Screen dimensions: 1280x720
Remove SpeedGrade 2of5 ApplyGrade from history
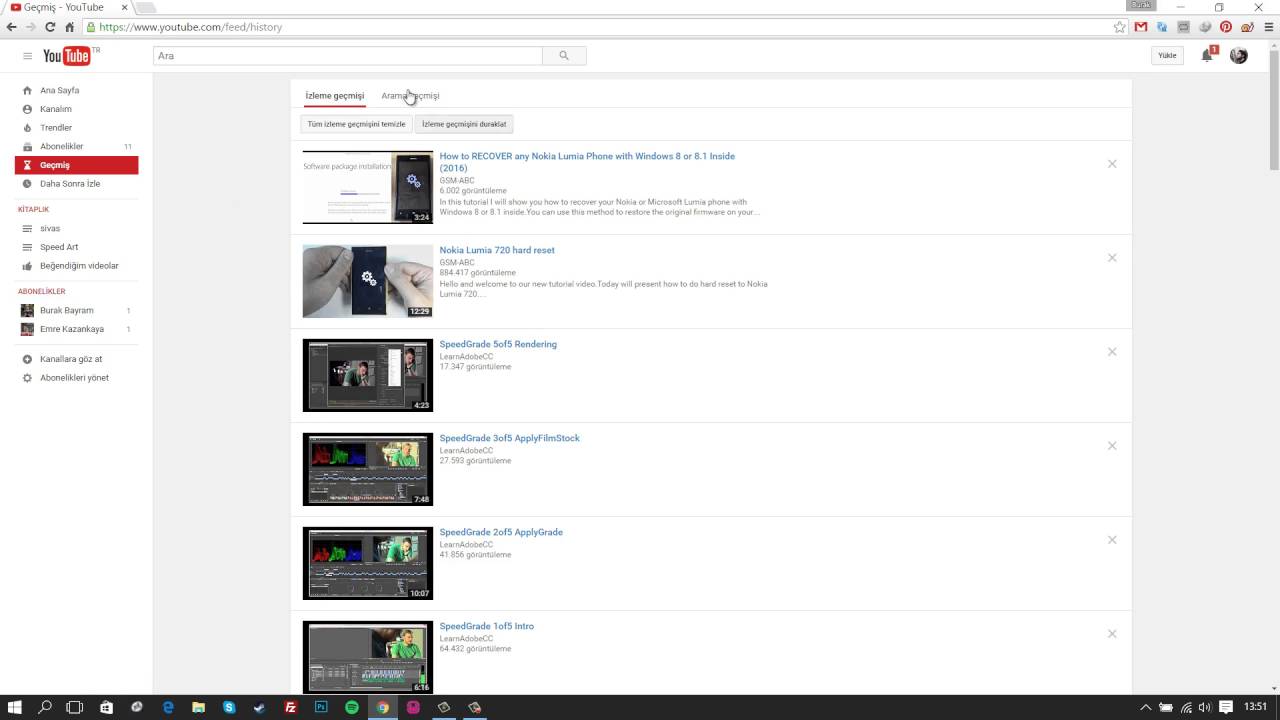point(1112,540)
